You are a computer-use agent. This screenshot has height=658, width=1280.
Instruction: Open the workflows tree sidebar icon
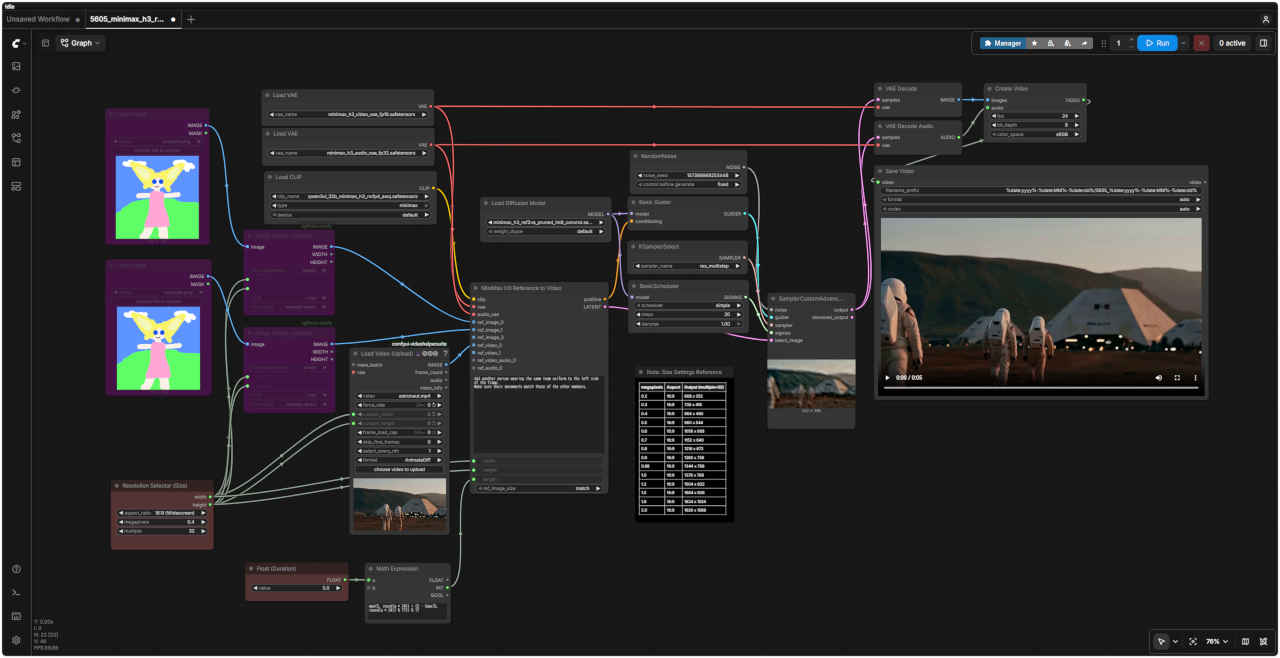point(16,138)
